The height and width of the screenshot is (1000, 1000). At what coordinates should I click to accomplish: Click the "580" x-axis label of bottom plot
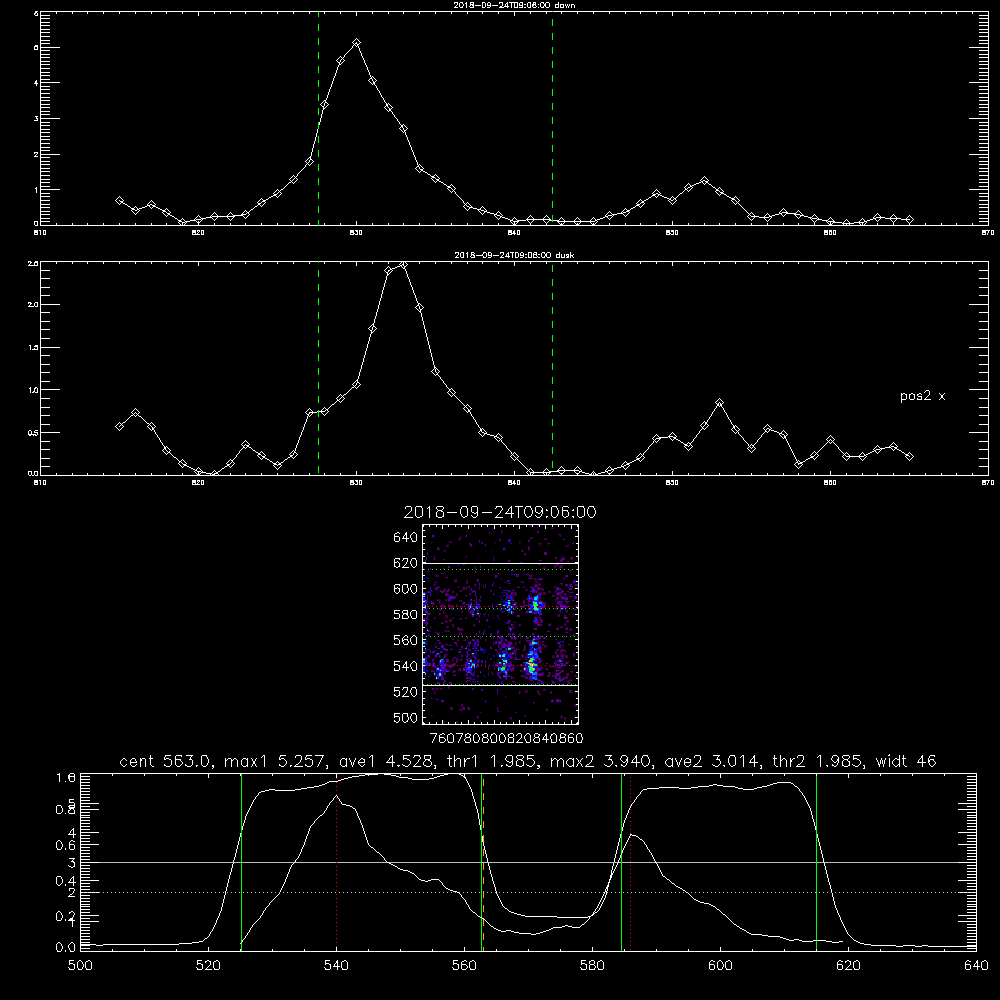[592, 966]
